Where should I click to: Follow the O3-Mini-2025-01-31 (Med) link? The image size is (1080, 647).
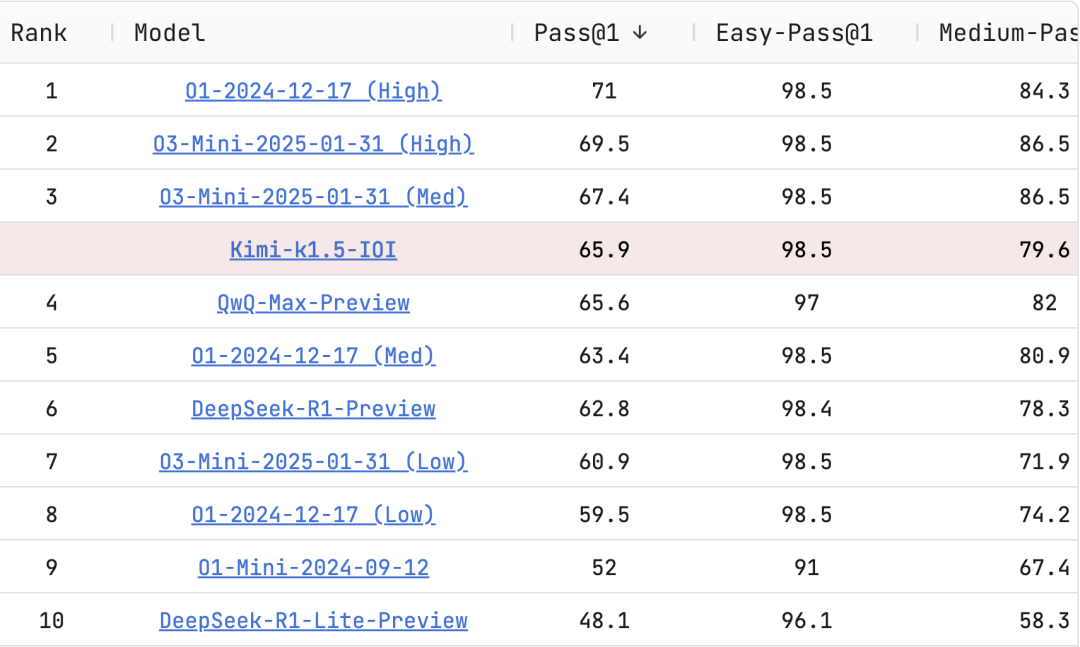coord(313,197)
